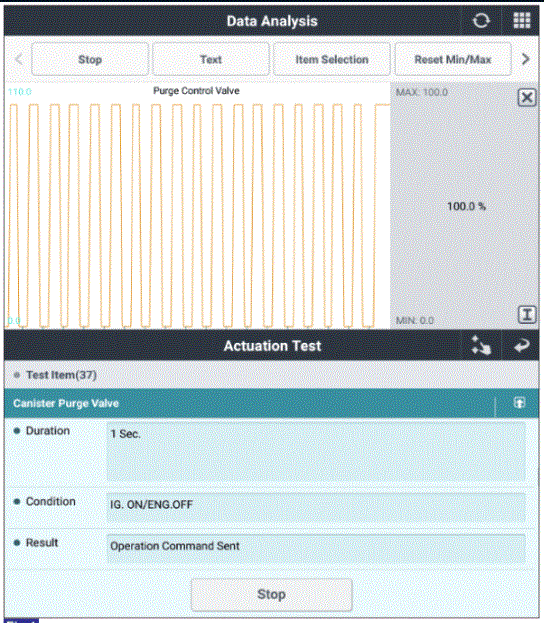Viewport: 544px width, 623px height.
Task: Open the grid menu icon in Data Analysis header
Action: point(522,21)
